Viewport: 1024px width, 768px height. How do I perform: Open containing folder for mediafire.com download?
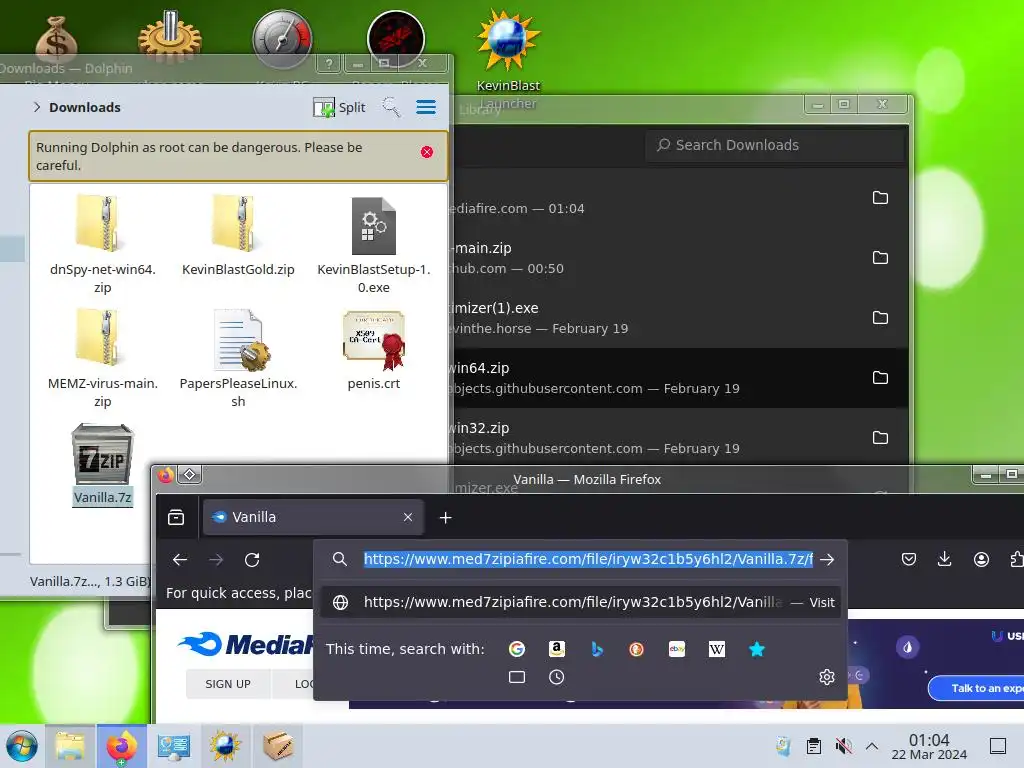click(x=880, y=198)
